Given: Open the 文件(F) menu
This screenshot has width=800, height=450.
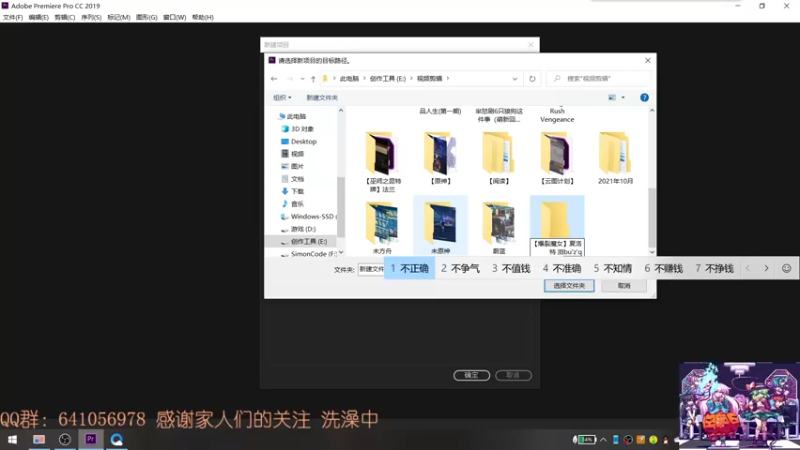Looking at the screenshot, I should (x=13, y=17).
